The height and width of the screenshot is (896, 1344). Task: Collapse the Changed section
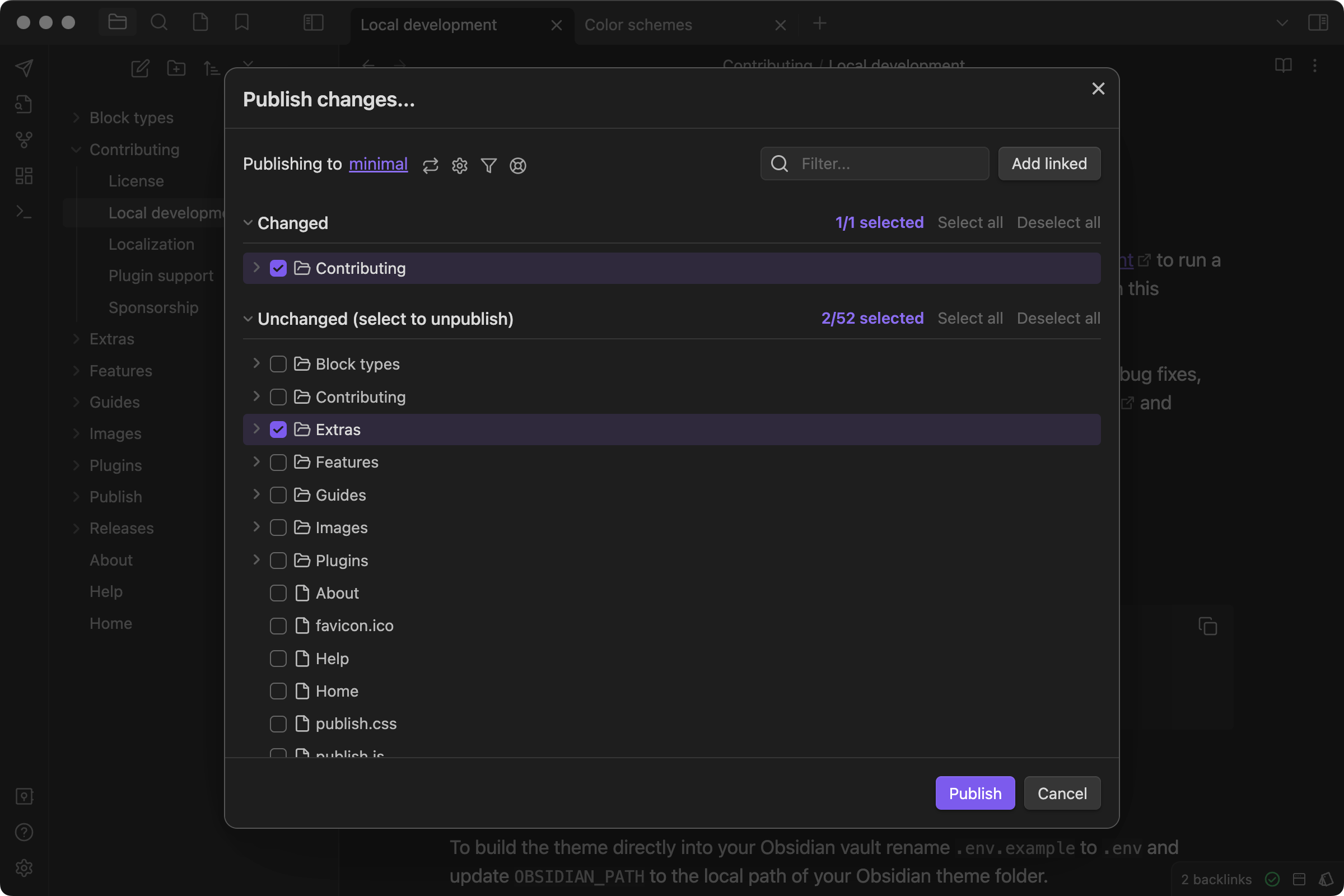point(248,223)
